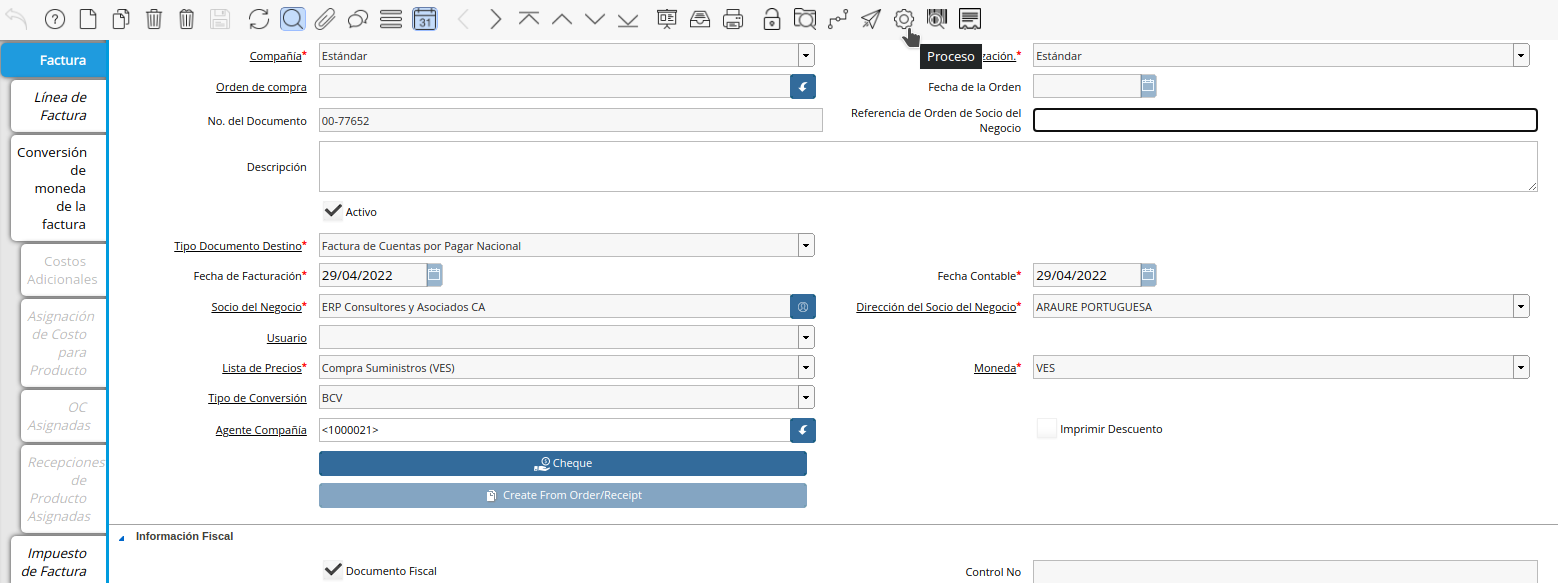Click the second trash icon for deleting selection
The height and width of the screenshot is (583, 1558).
click(x=187, y=19)
